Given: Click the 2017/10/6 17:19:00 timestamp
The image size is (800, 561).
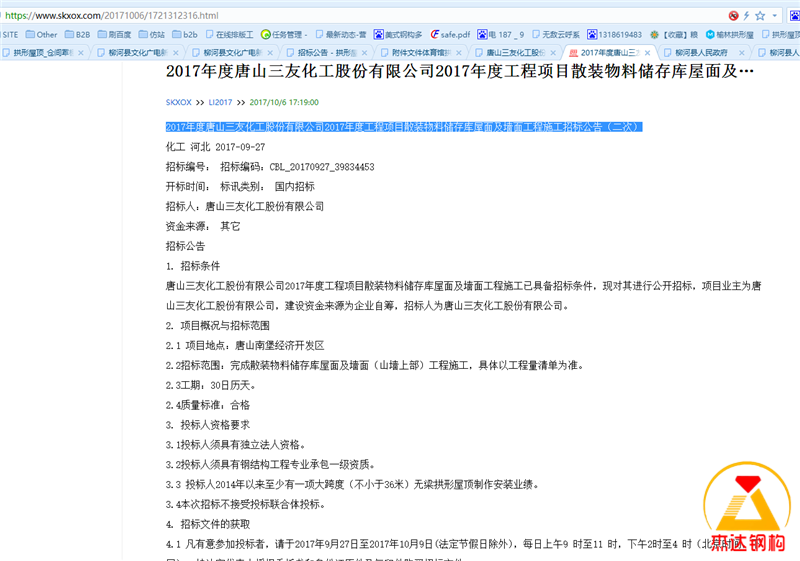Looking at the screenshot, I should point(284,102).
